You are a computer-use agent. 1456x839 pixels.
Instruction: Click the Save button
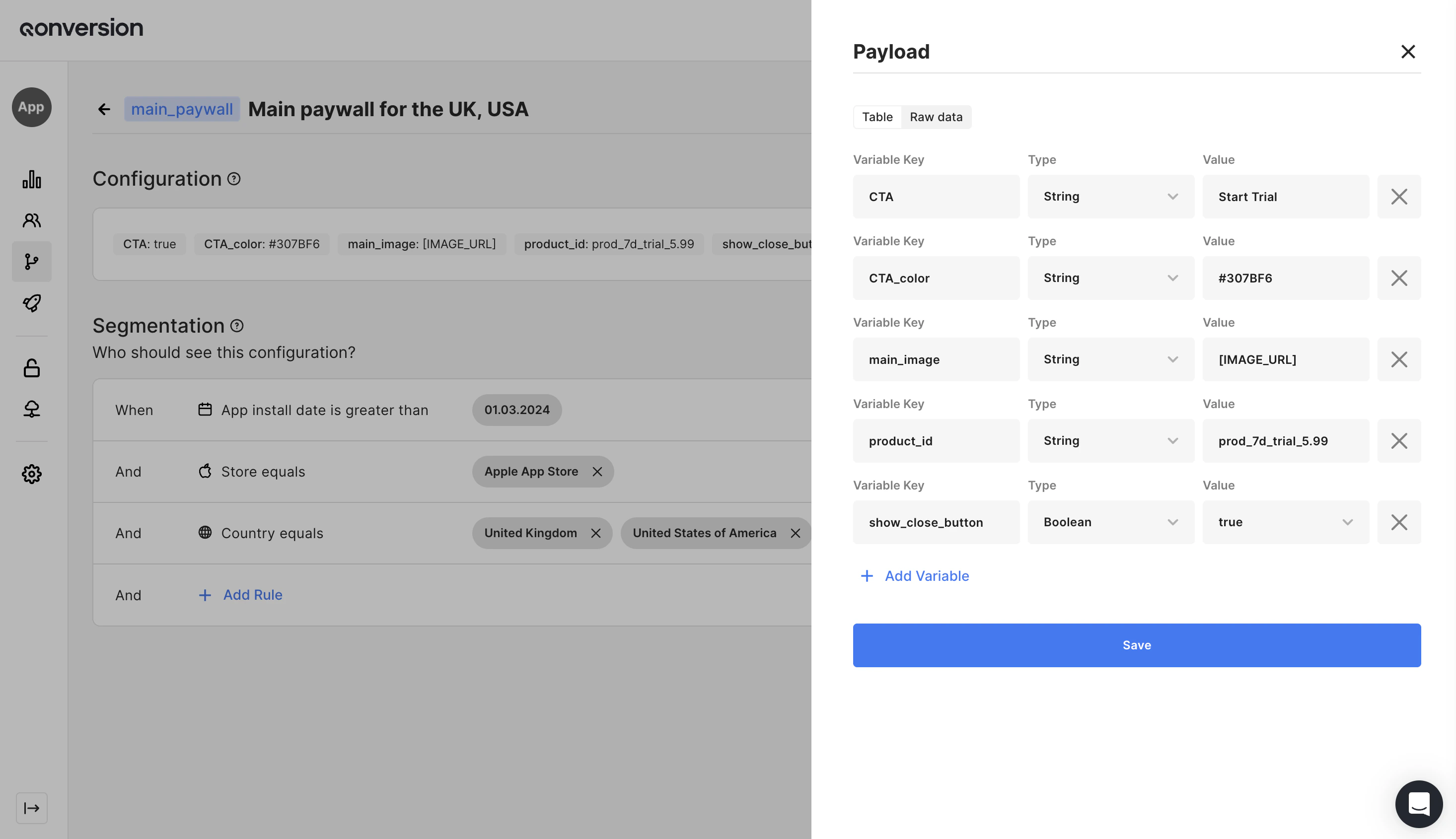pyautogui.click(x=1136, y=645)
